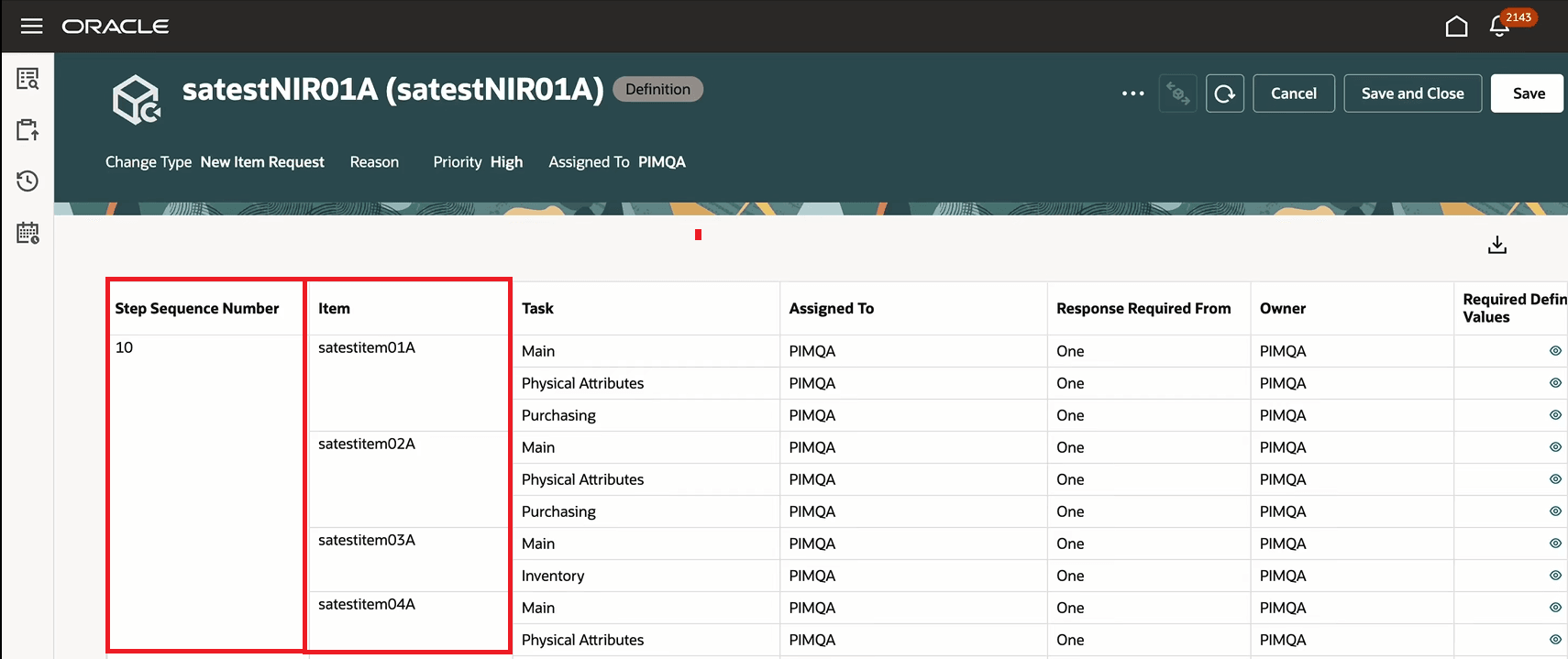Click Physical Attributes task under satestitem01A
1568x659 pixels.
[582, 383]
